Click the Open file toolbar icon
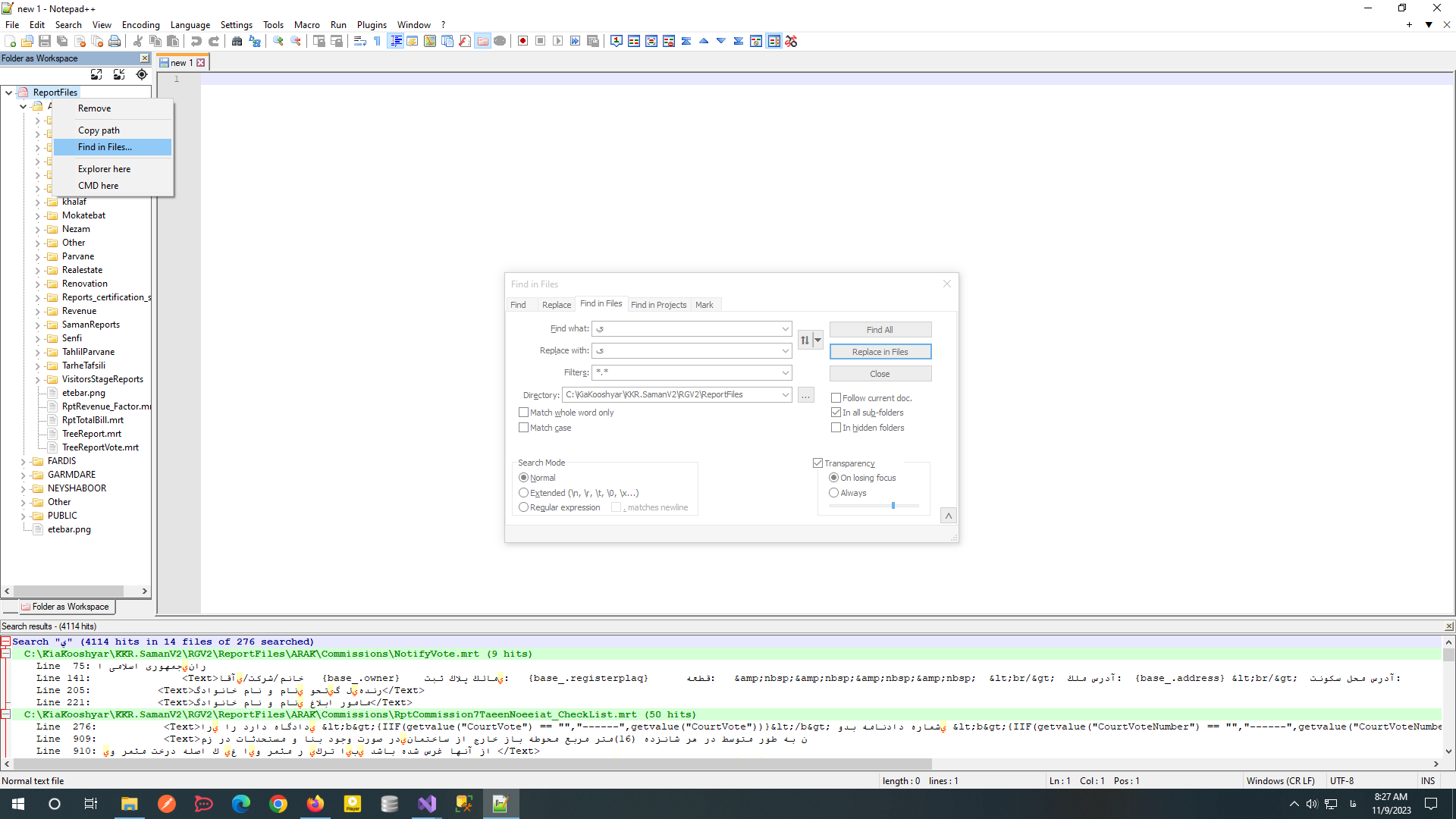 tap(27, 41)
